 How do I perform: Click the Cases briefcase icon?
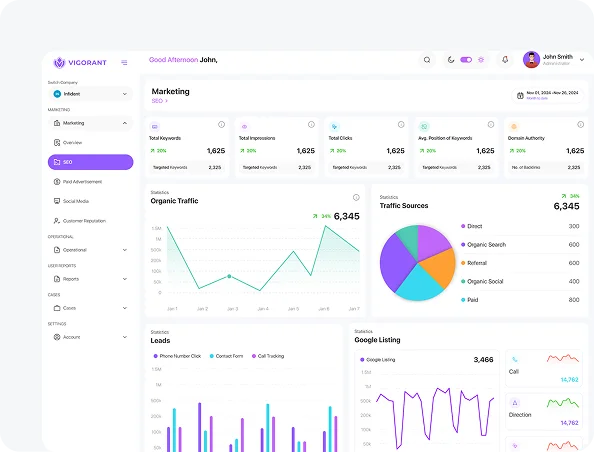(x=57, y=308)
